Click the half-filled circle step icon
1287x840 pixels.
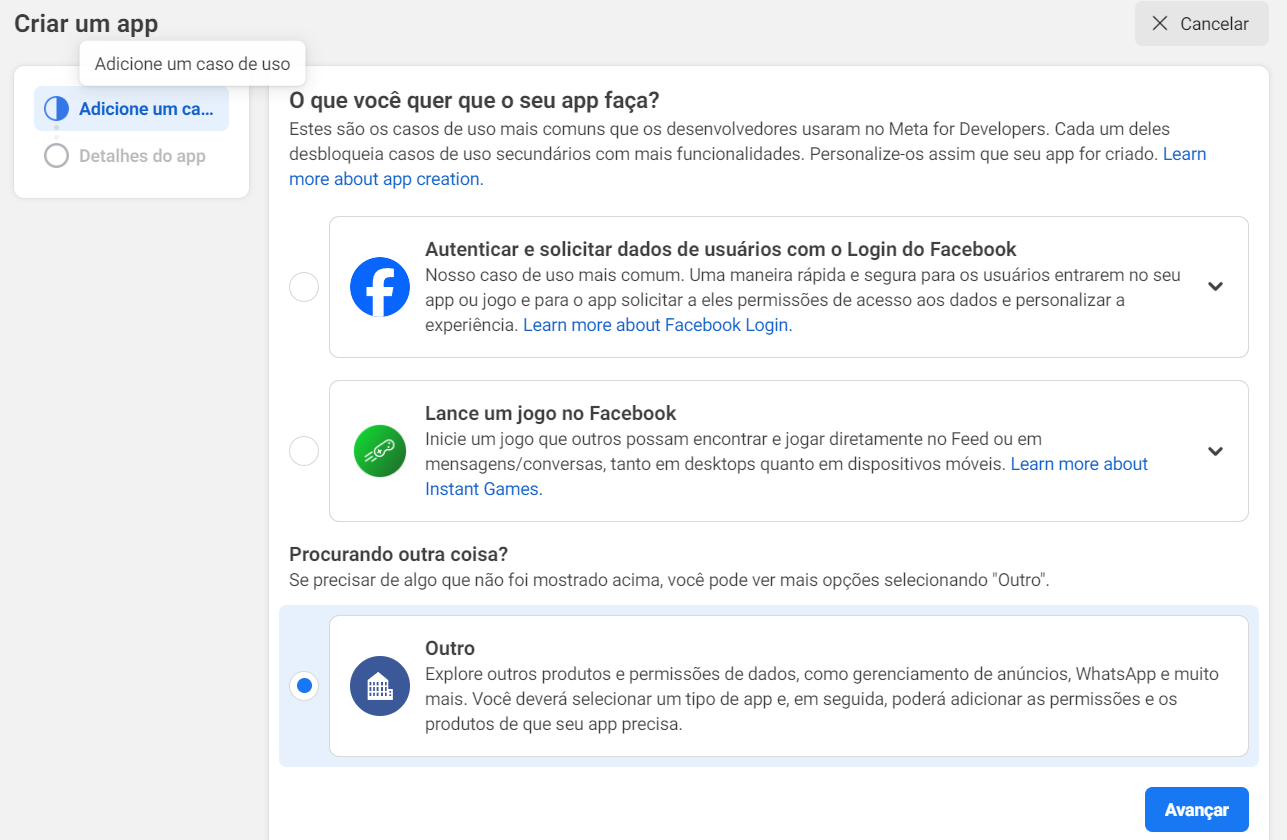[56, 109]
